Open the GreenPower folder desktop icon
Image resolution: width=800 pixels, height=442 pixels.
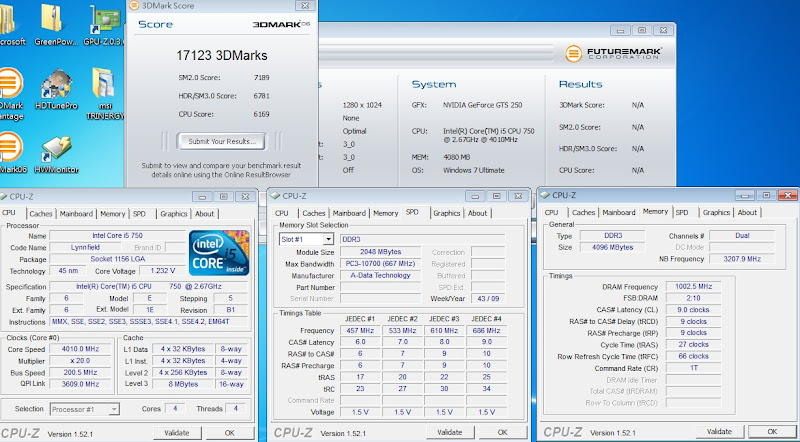(x=56, y=24)
